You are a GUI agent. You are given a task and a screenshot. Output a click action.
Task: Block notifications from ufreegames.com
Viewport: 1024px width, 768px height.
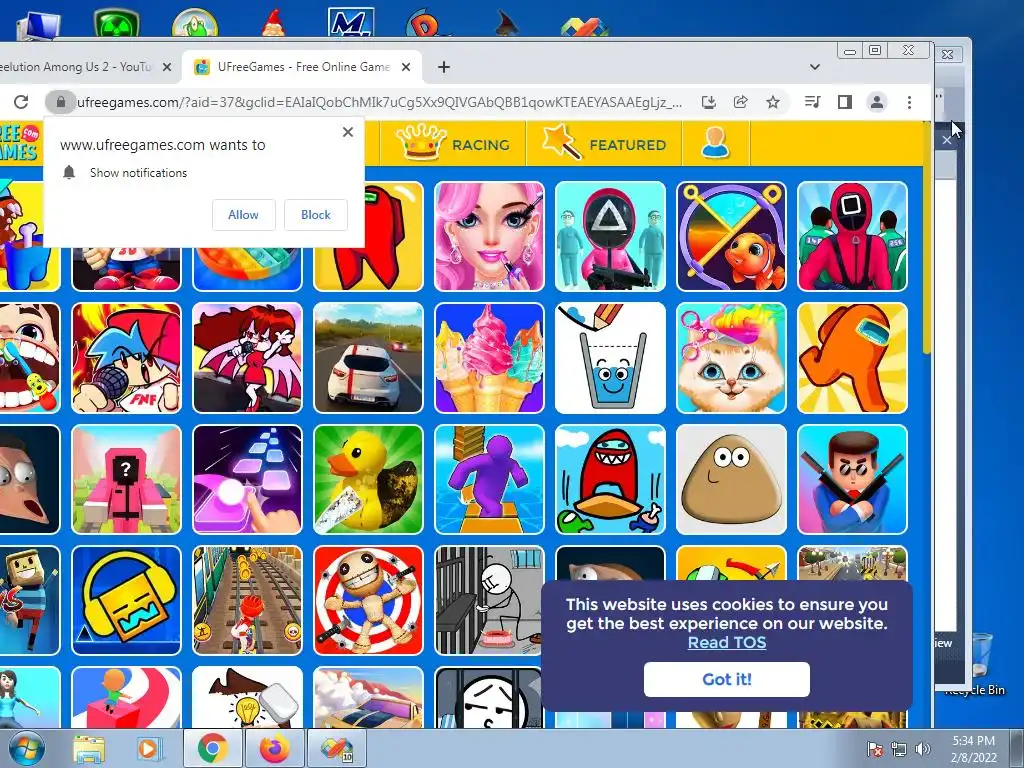pos(315,215)
